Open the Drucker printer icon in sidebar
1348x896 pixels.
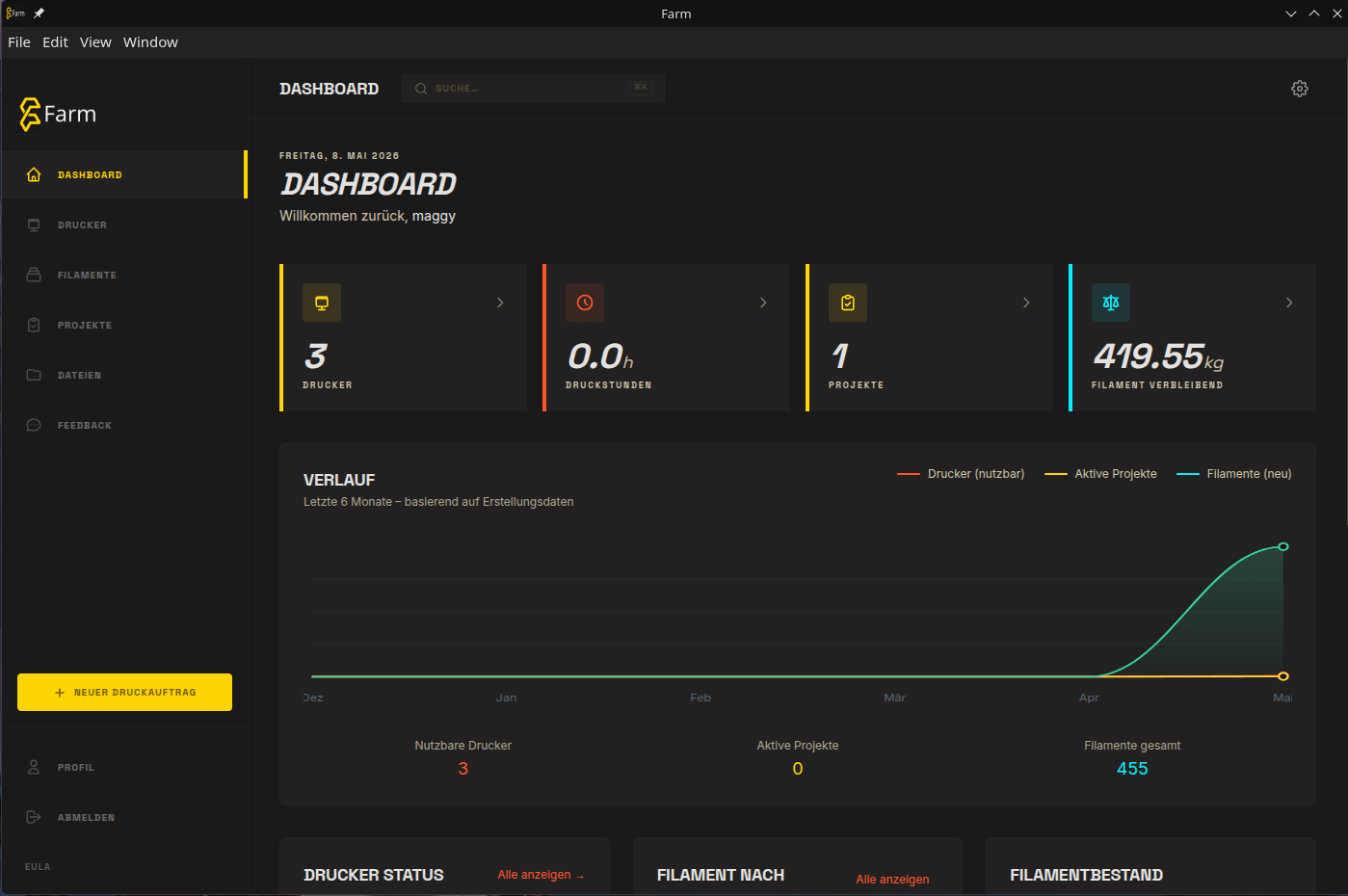(34, 224)
